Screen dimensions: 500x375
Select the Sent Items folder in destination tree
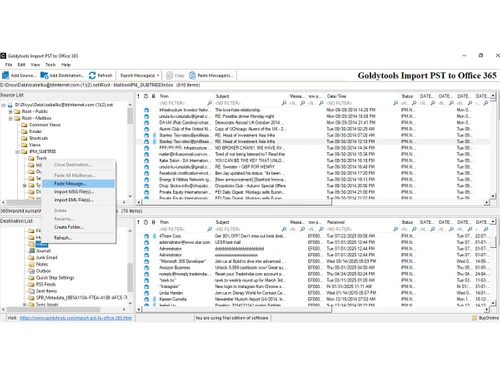(46, 291)
